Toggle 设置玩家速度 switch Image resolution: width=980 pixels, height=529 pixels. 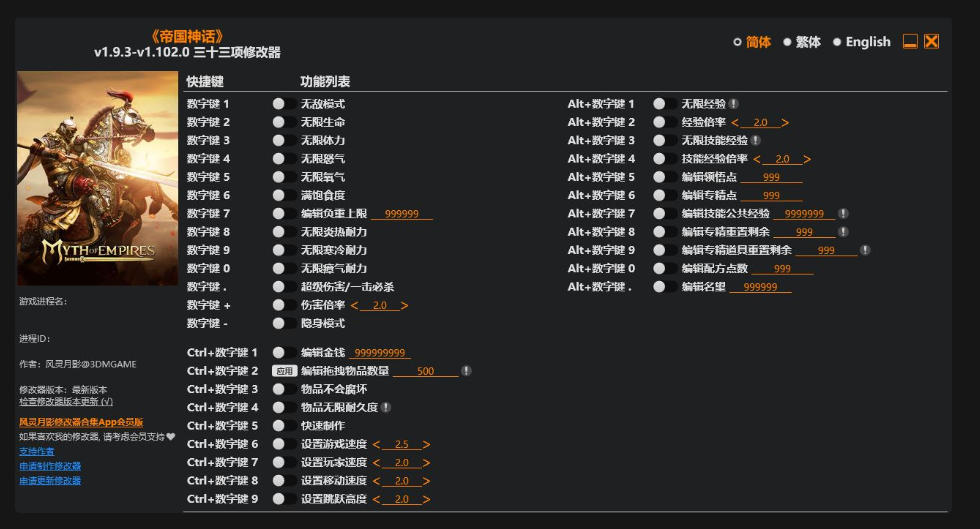click(284, 462)
